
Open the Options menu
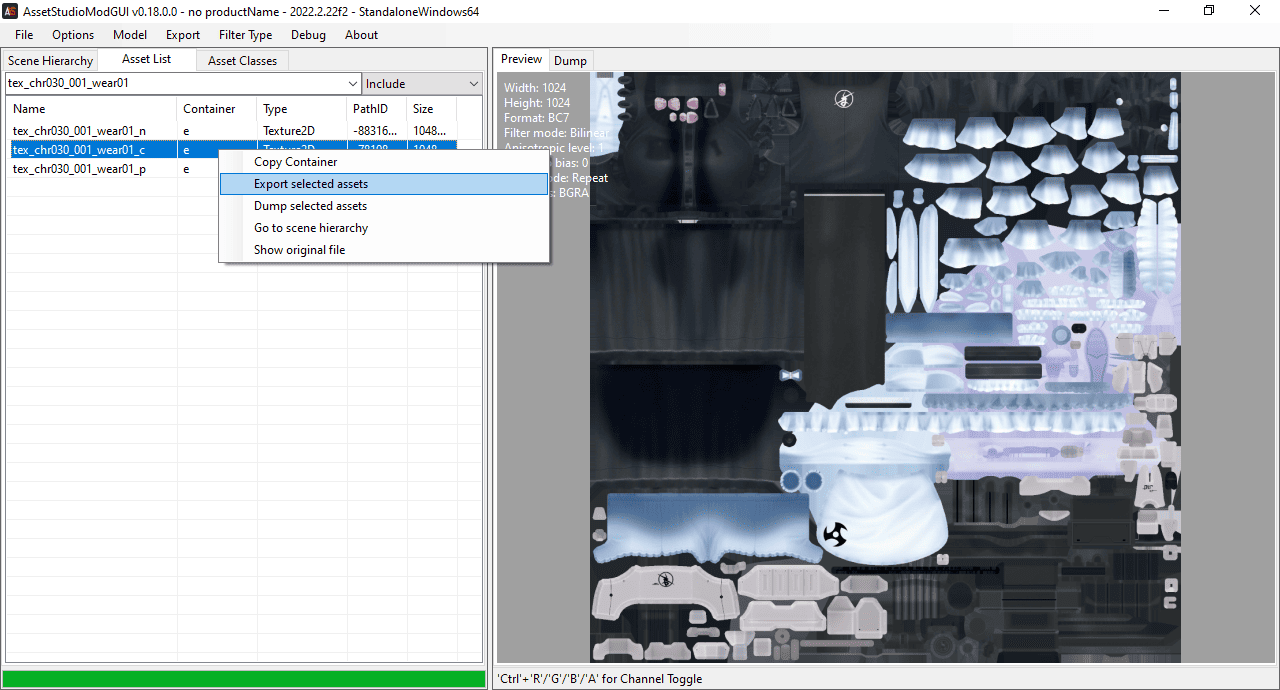click(x=73, y=35)
